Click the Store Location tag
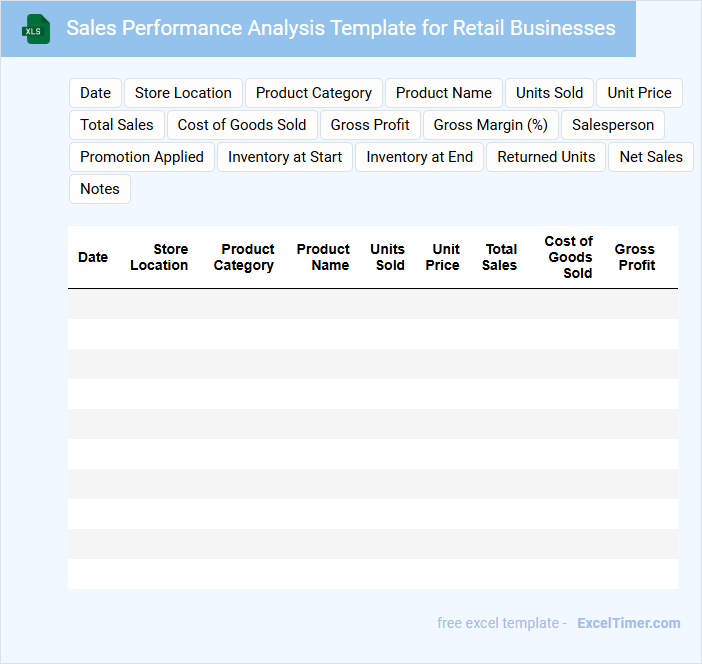The image size is (702, 664). pyautogui.click(x=183, y=93)
